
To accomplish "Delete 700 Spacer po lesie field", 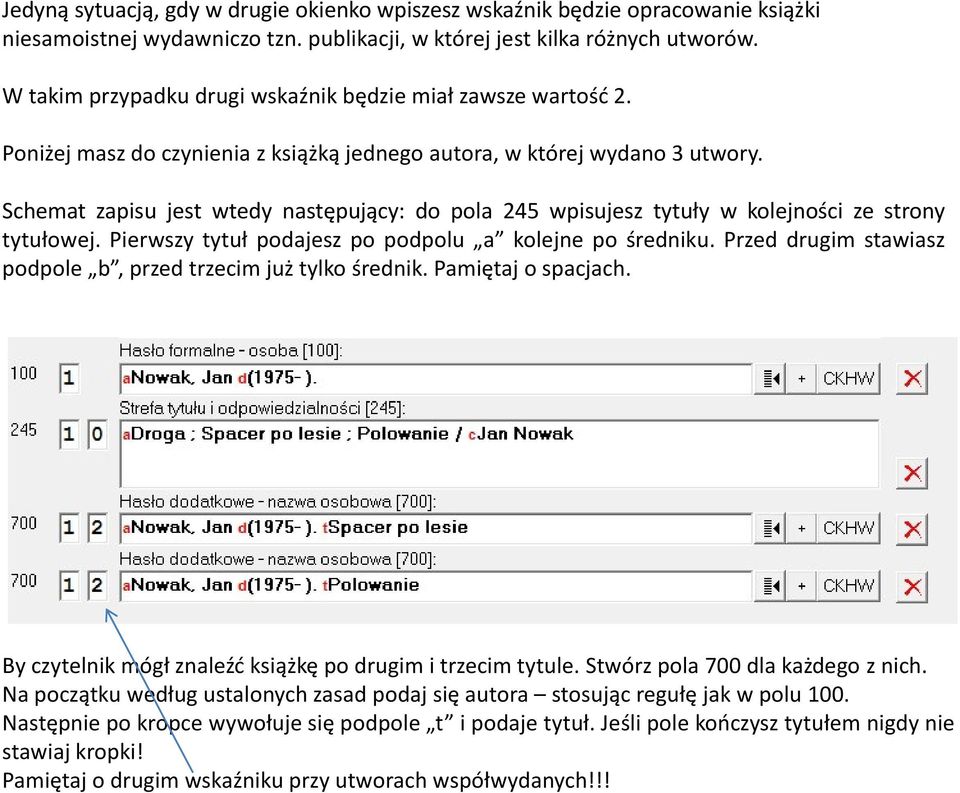I will tap(912, 529).
